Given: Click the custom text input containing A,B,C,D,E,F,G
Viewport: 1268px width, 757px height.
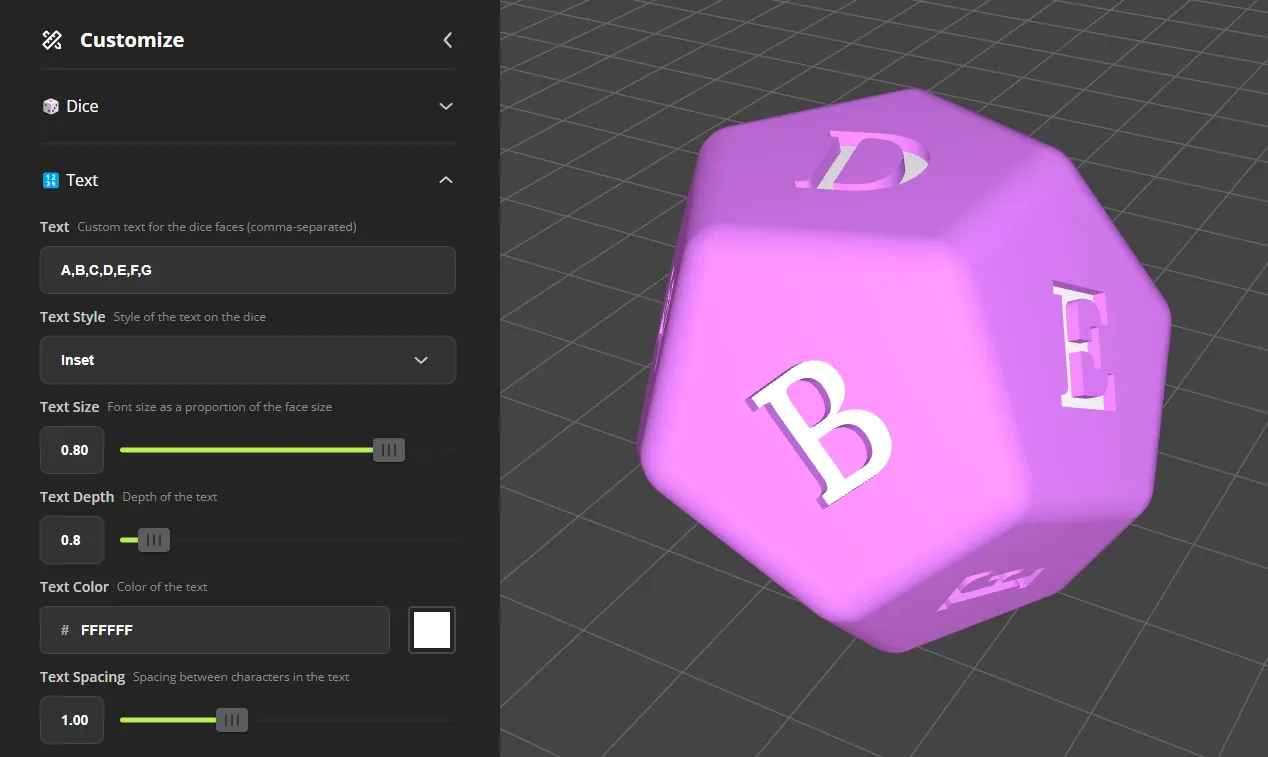Looking at the screenshot, I should (x=247, y=270).
